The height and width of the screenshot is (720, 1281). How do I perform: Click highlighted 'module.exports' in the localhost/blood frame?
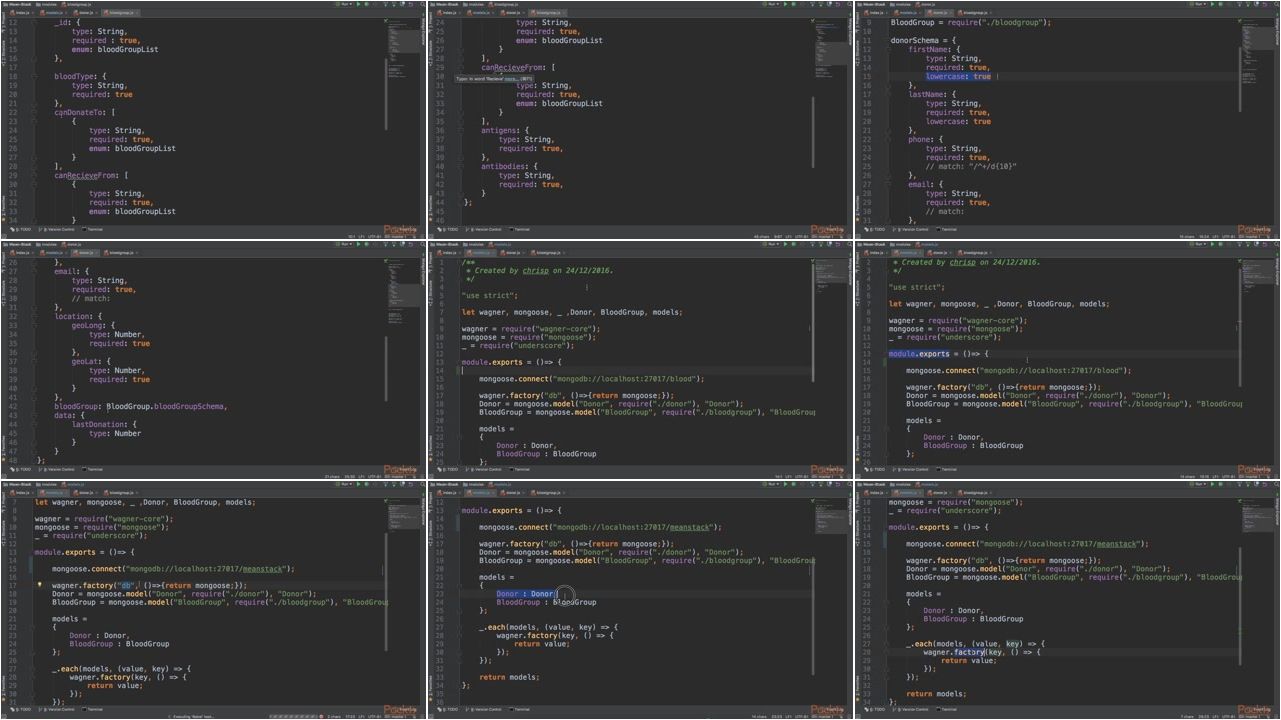click(x=919, y=354)
